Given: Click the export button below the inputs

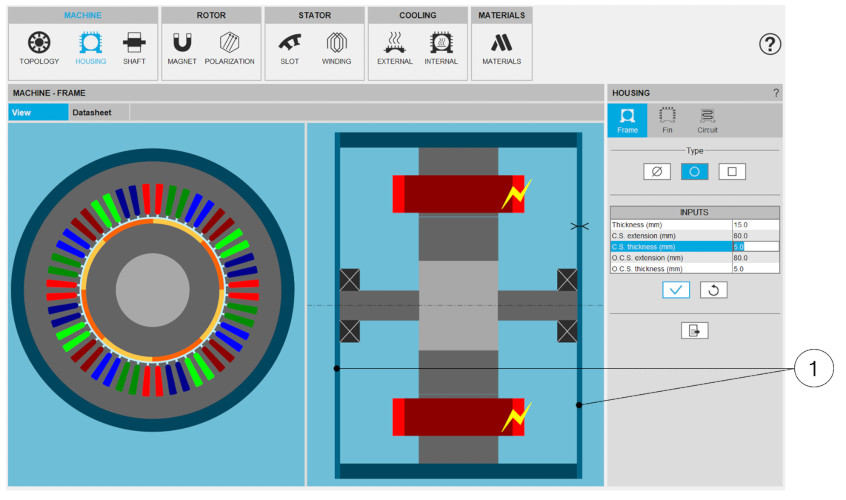Looking at the screenshot, I should coord(694,330).
